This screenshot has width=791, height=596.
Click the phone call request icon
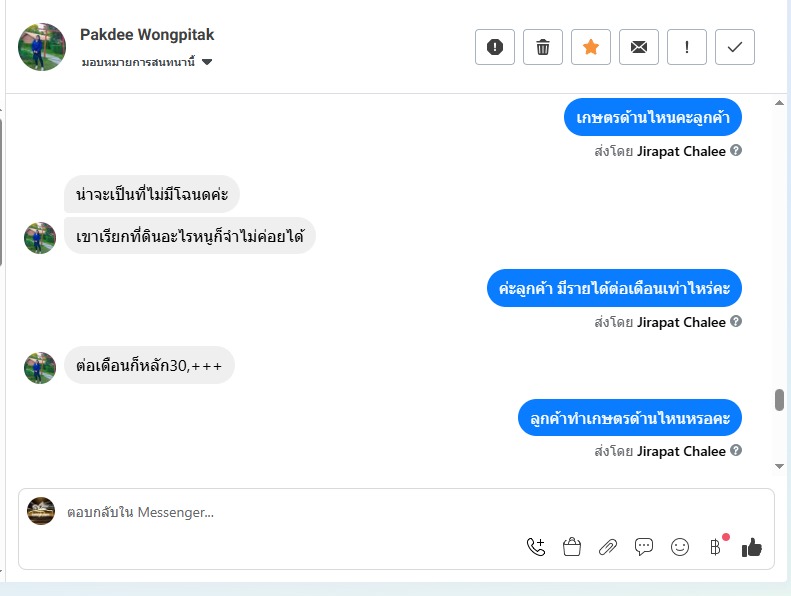point(536,547)
